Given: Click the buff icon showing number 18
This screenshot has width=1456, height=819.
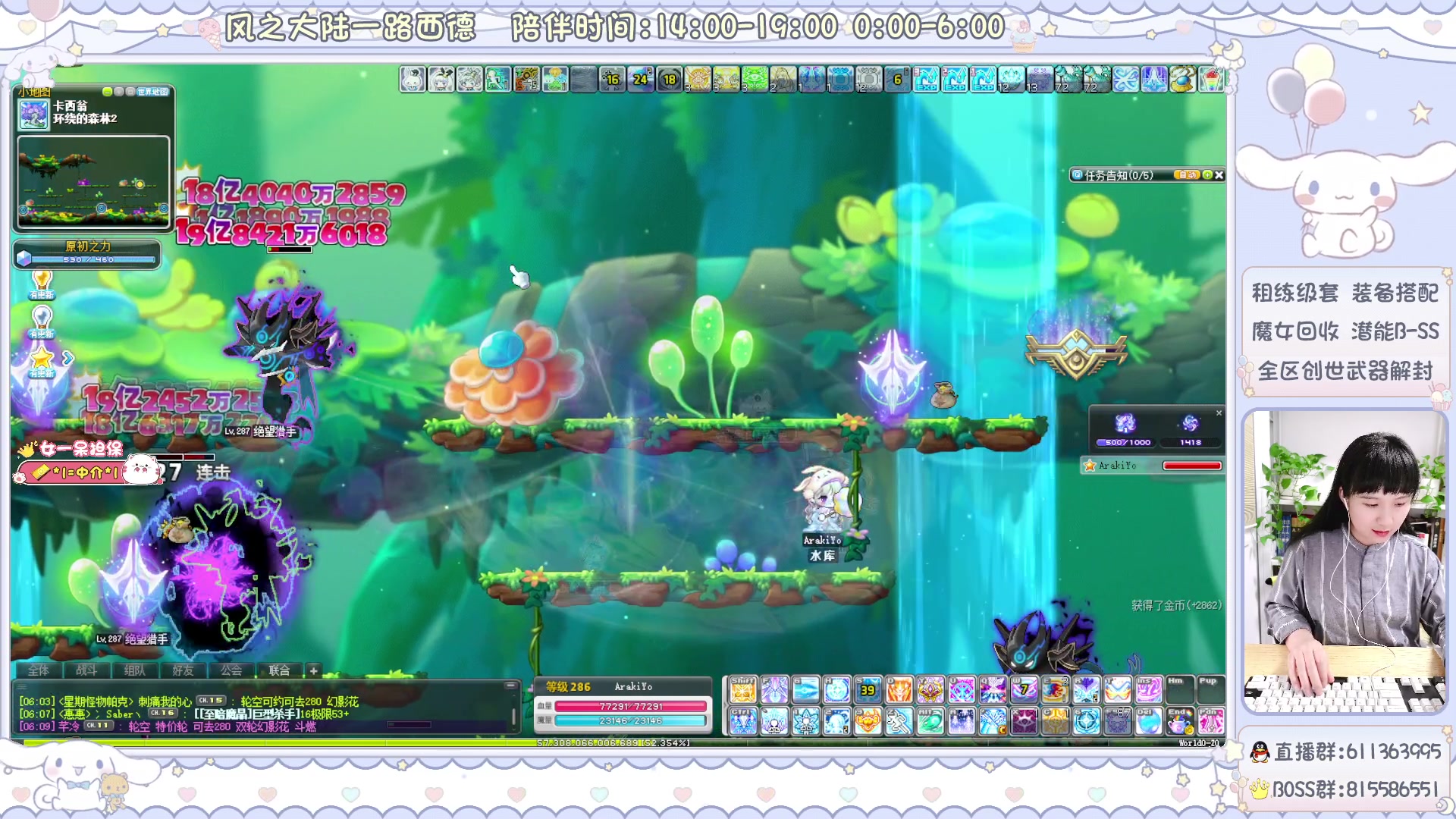Looking at the screenshot, I should coord(670,79).
